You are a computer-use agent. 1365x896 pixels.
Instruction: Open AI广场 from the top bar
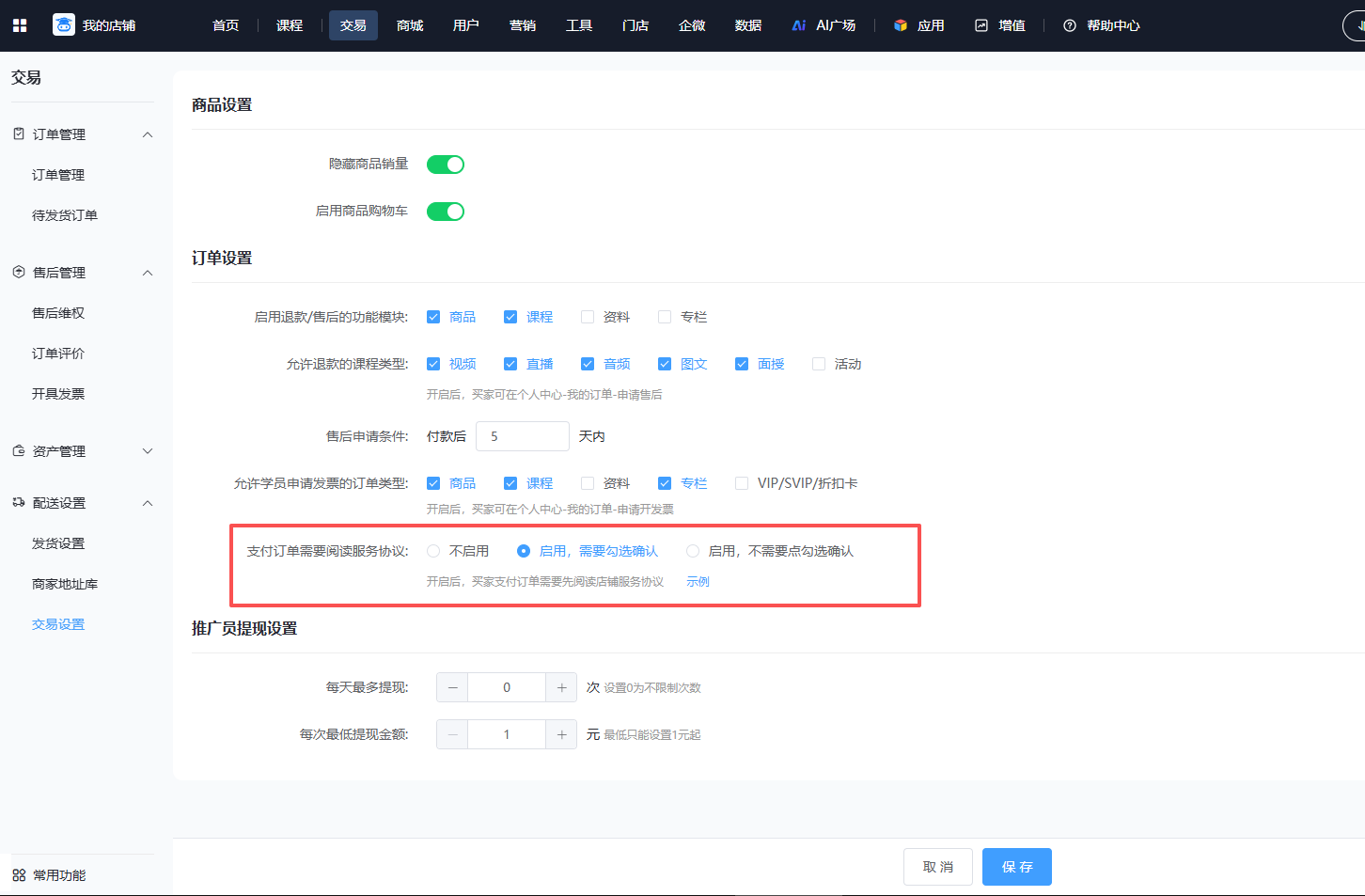824,25
